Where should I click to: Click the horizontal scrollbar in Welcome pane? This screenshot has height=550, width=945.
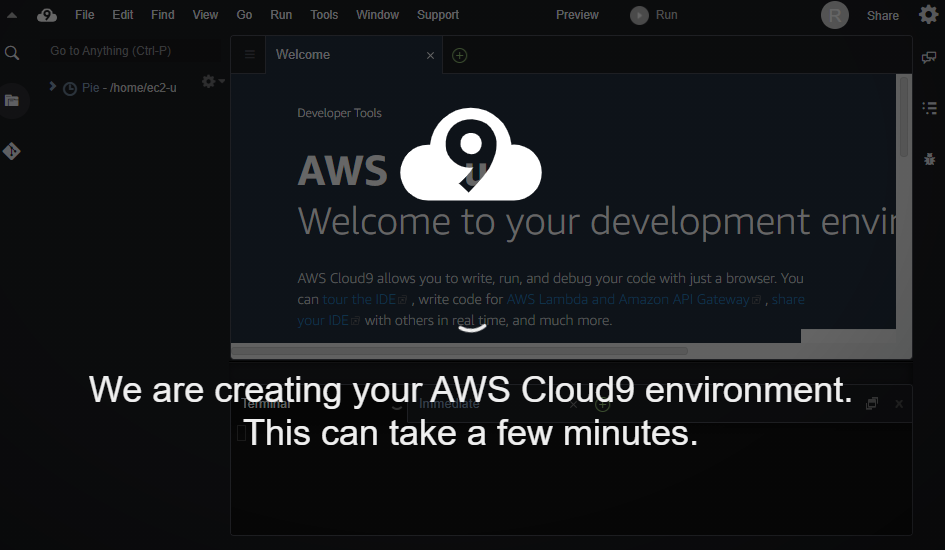click(x=459, y=351)
